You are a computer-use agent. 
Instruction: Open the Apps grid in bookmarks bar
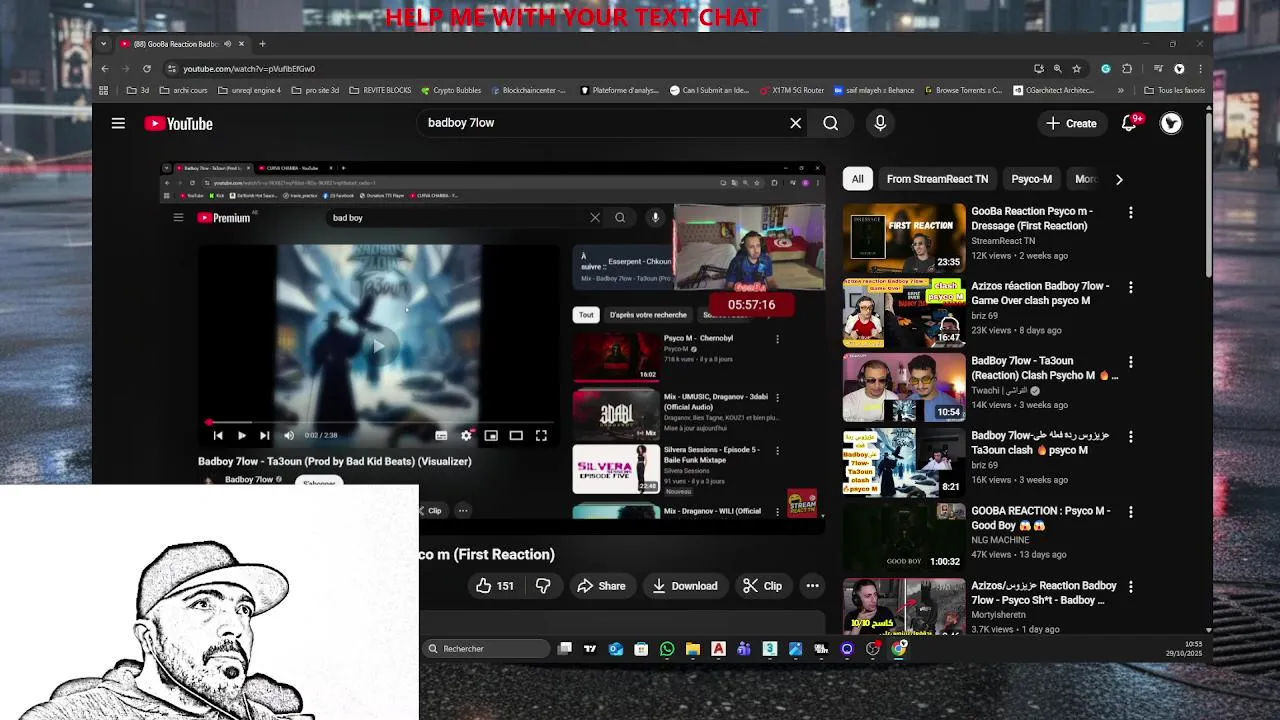(103, 90)
